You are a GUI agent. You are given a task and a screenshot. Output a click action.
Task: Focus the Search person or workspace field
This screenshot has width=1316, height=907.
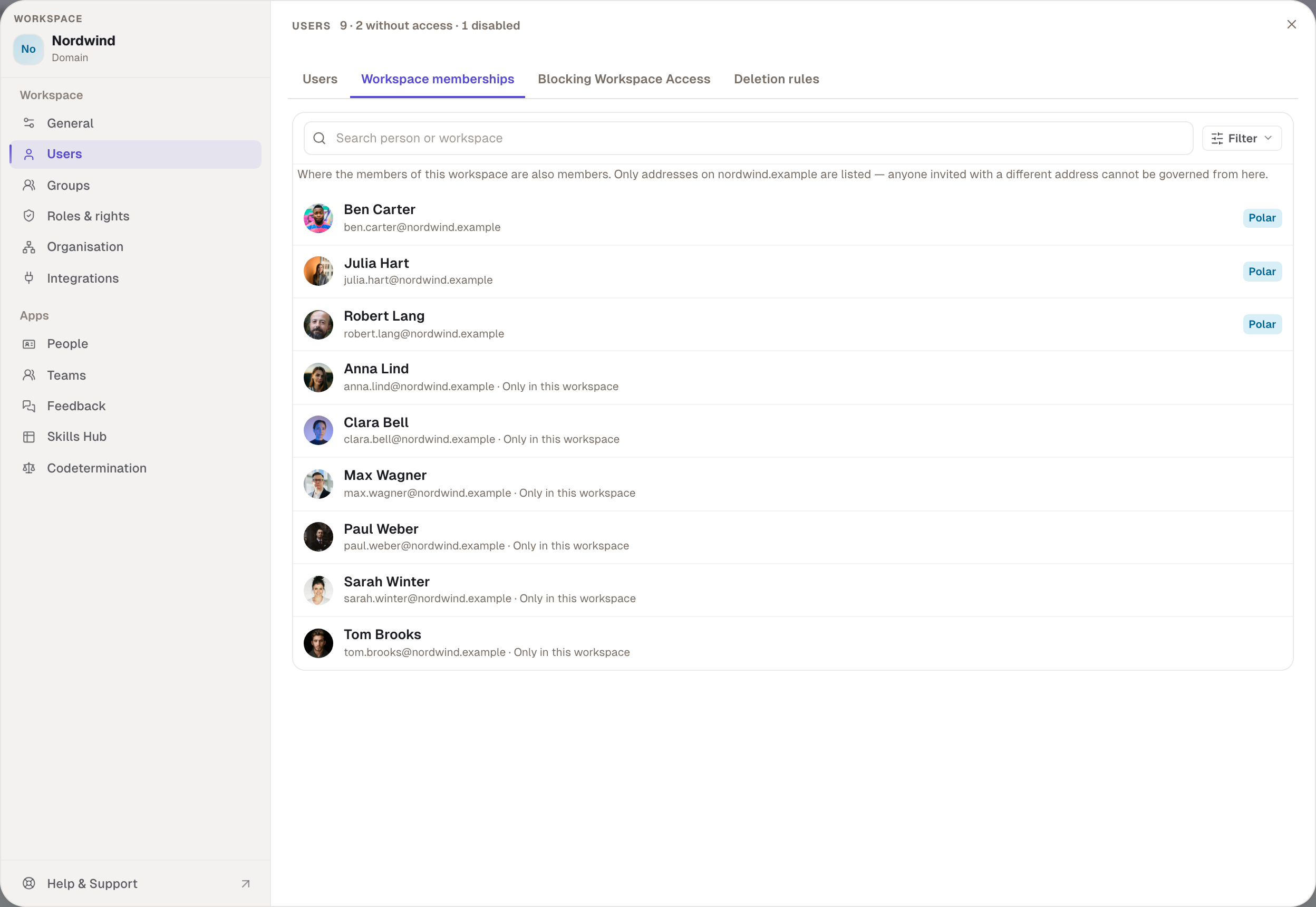click(x=748, y=138)
